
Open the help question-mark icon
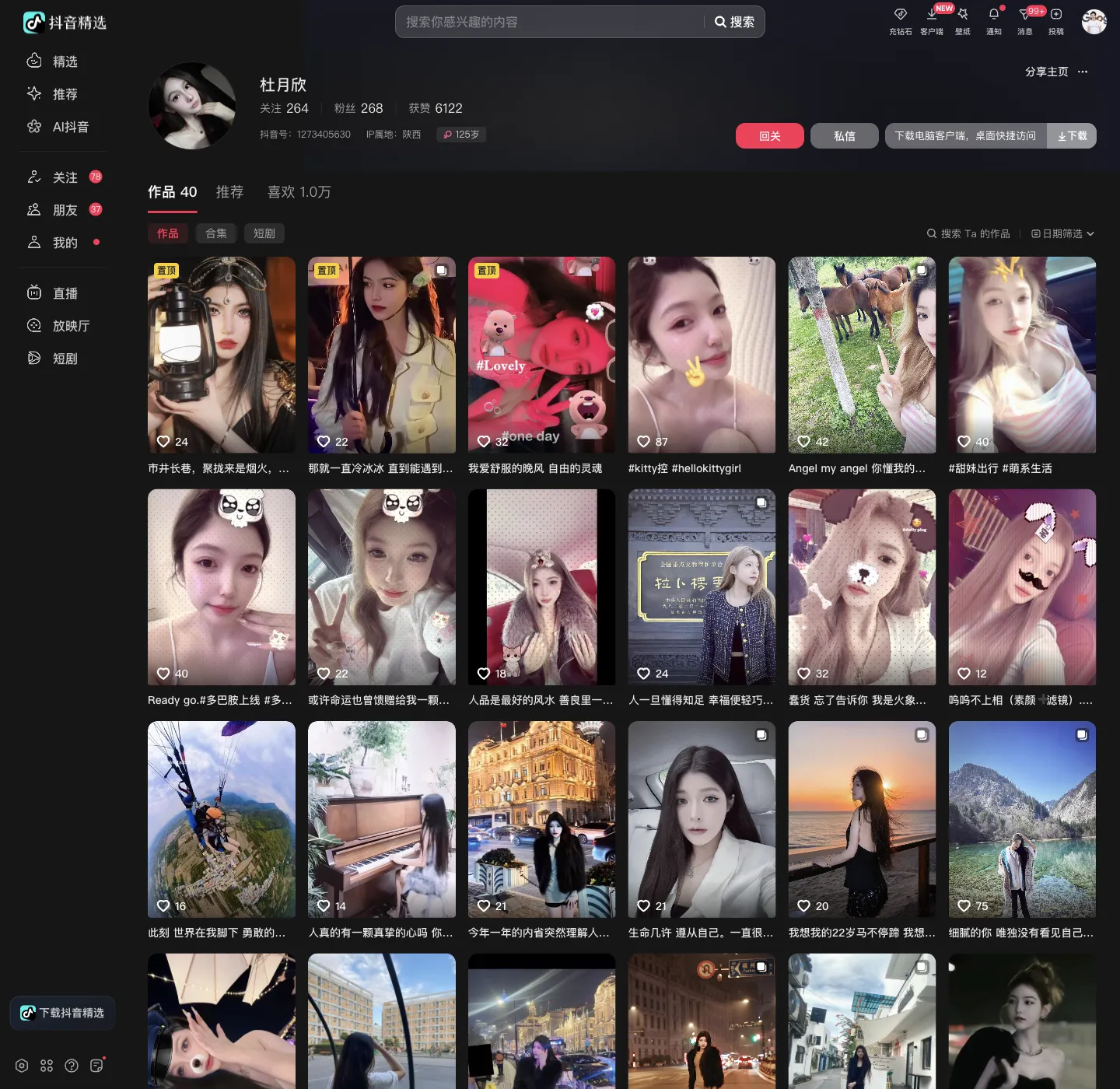click(72, 1066)
